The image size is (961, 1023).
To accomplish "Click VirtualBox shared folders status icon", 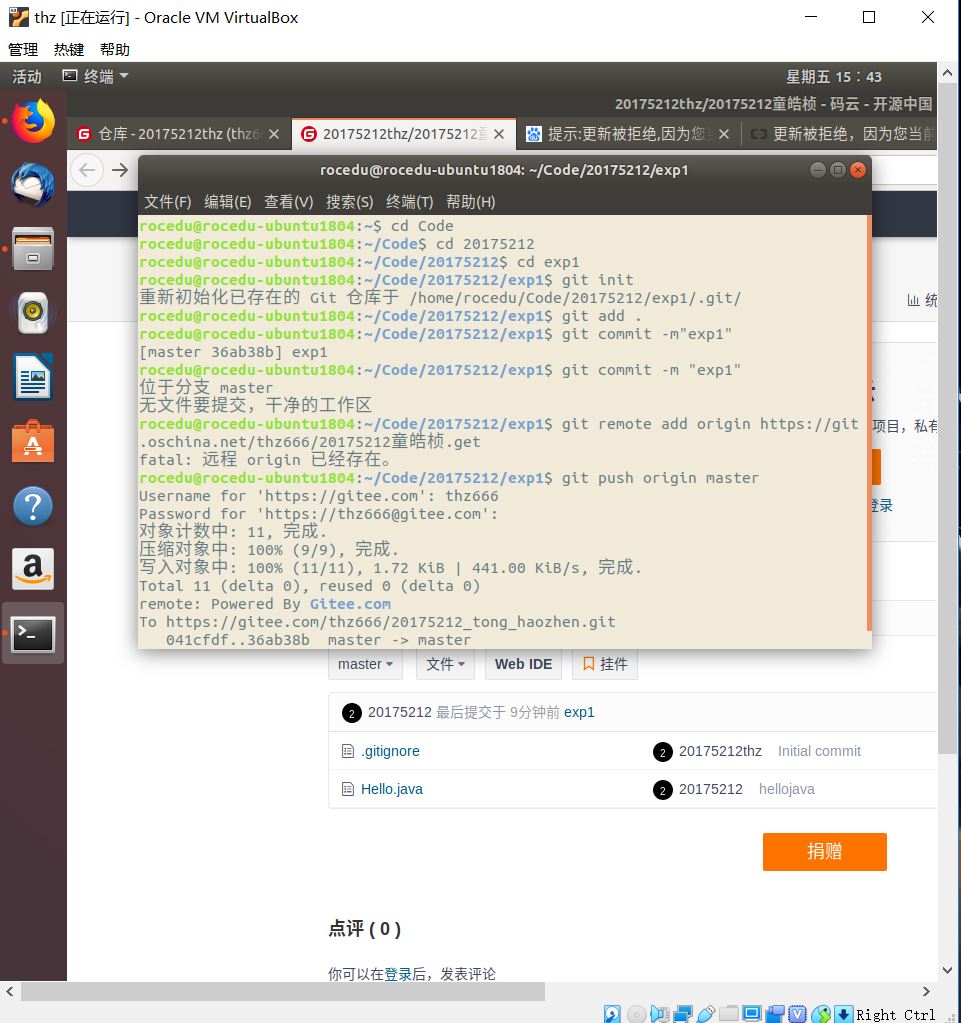I will click(x=729, y=1013).
